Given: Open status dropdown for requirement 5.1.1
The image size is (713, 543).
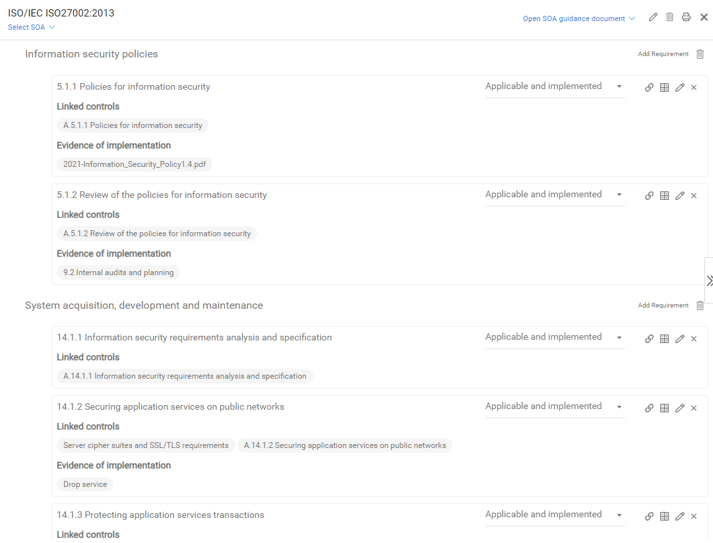Looking at the screenshot, I should point(555,86).
